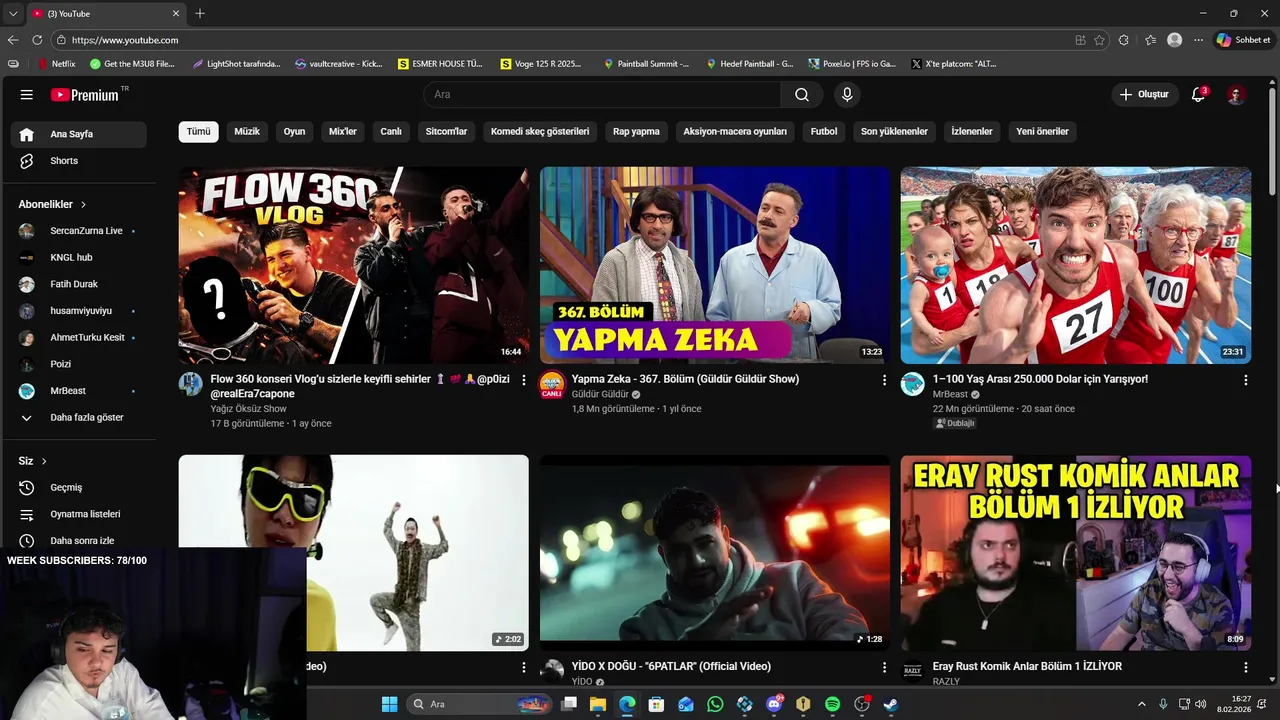Open Geçmiş history in sidebar
The width and height of the screenshot is (1280, 720).
coord(79,488)
